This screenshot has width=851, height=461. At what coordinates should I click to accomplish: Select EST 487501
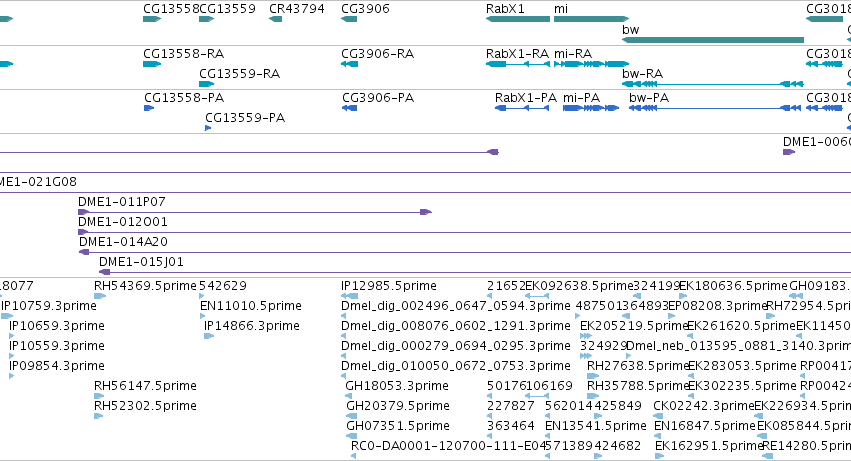[x=578, y=316]
